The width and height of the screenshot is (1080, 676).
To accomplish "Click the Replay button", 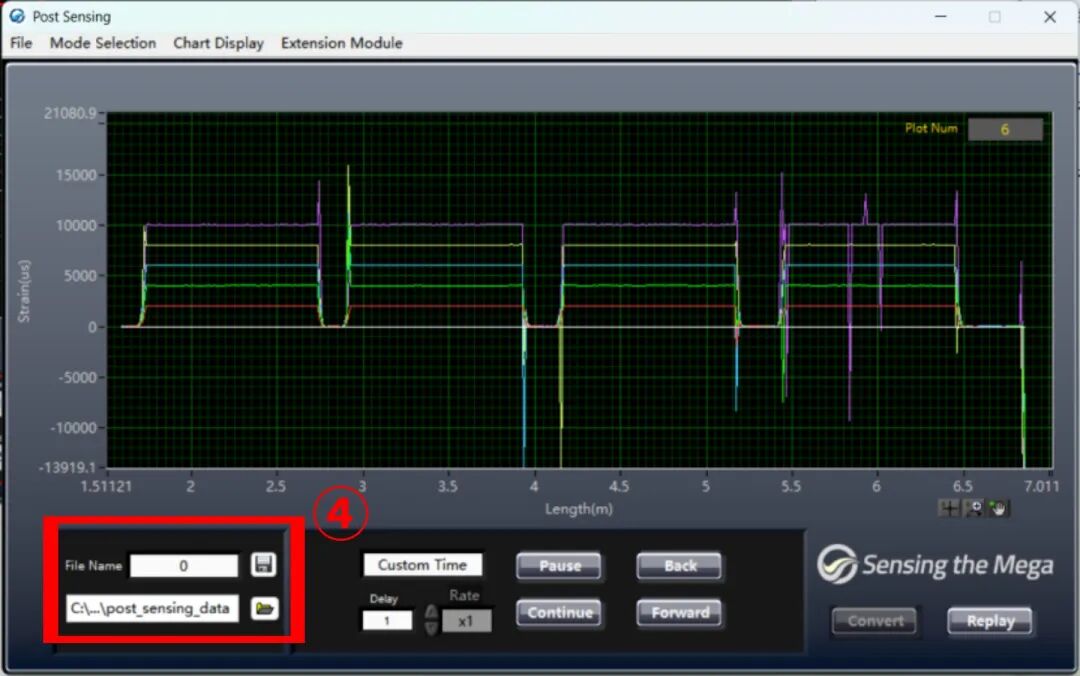I will click(990, 621).
